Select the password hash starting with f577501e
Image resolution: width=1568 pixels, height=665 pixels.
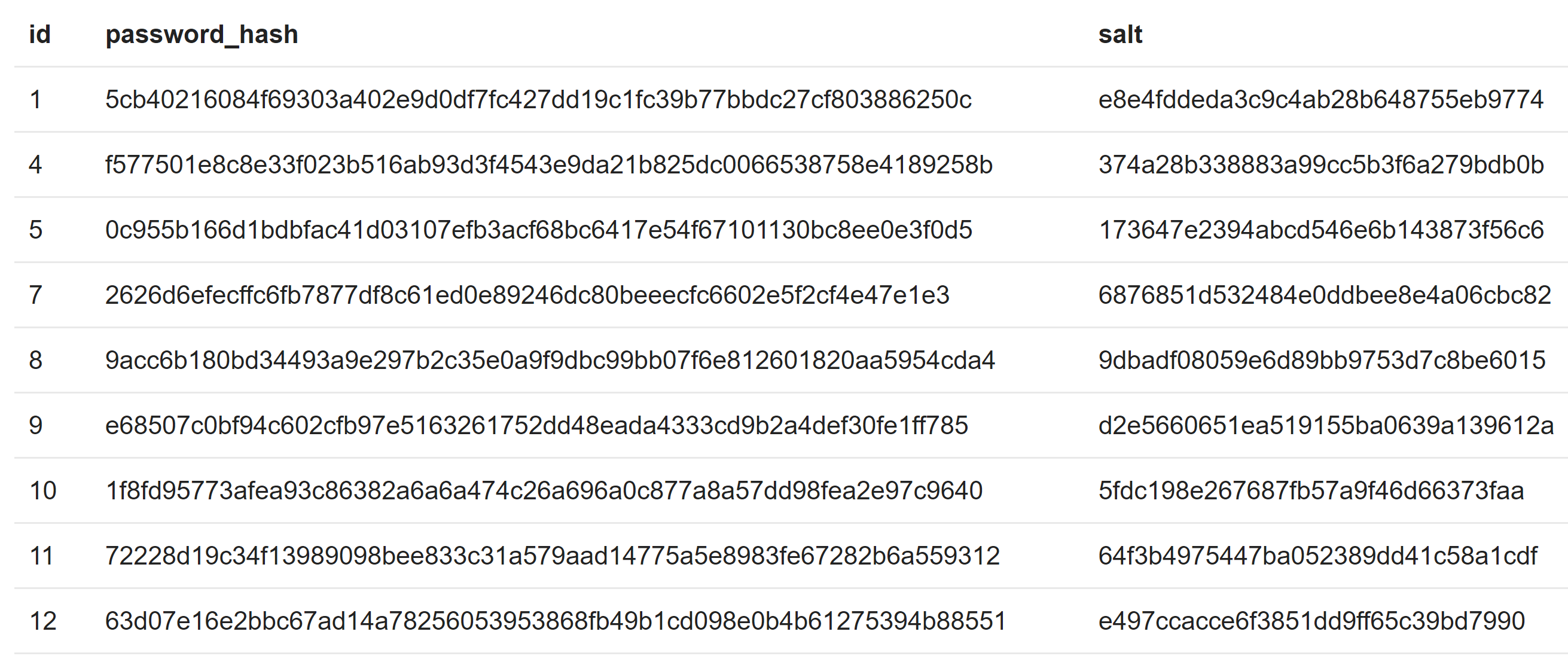coord(548,165)
